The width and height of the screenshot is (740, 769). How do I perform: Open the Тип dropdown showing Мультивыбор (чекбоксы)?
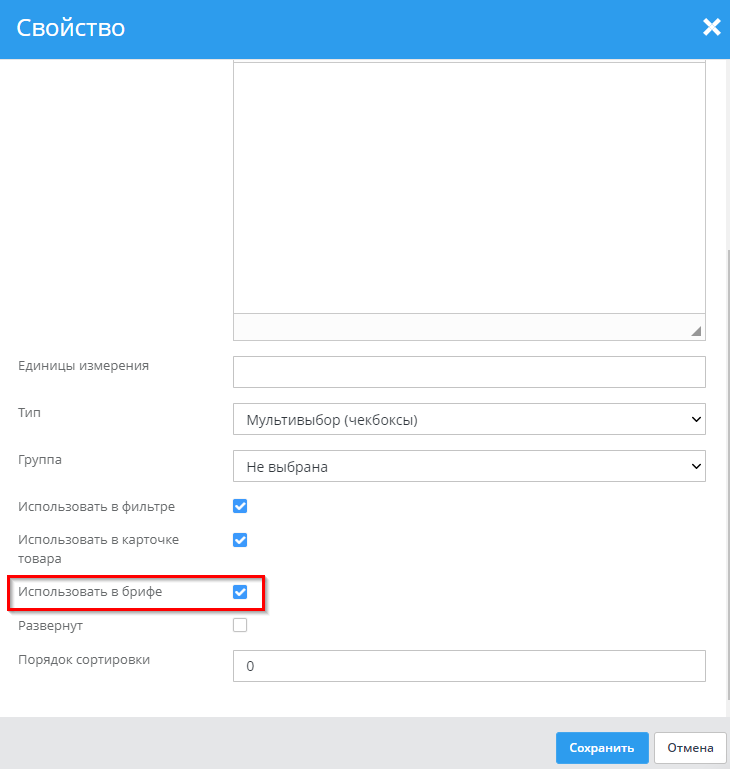coord(469,420)
